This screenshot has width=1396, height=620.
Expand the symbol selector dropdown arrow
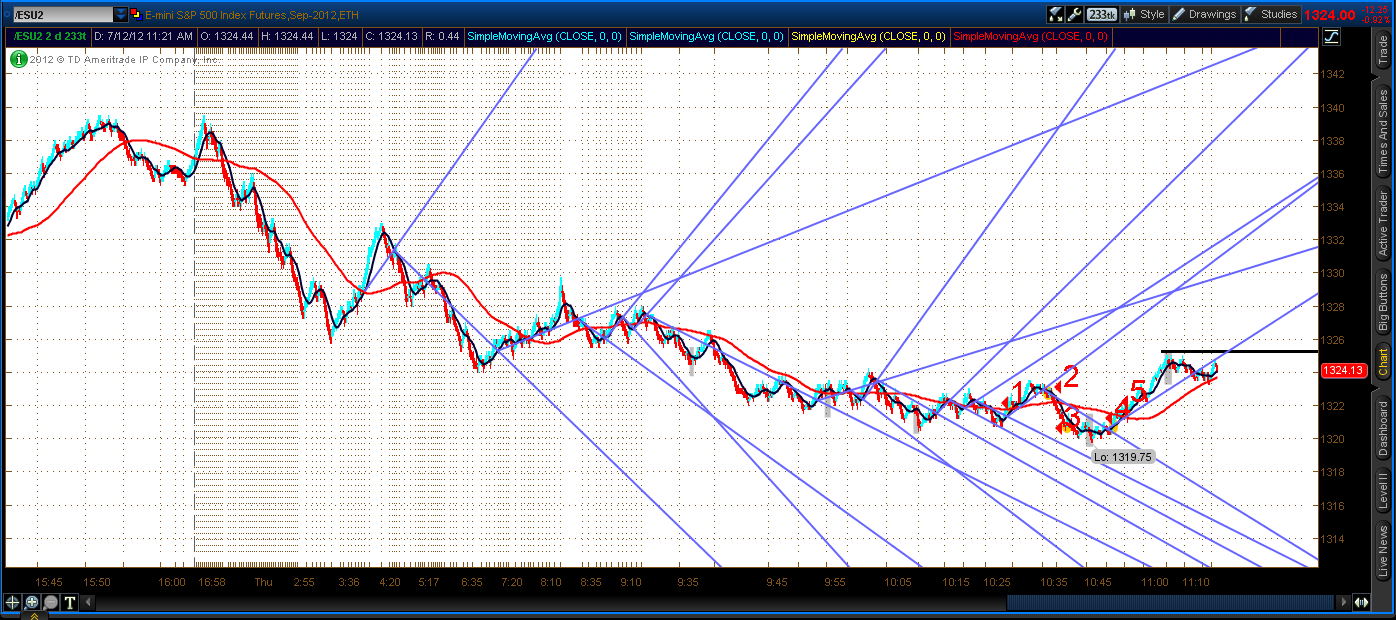(x=121, y=14)
